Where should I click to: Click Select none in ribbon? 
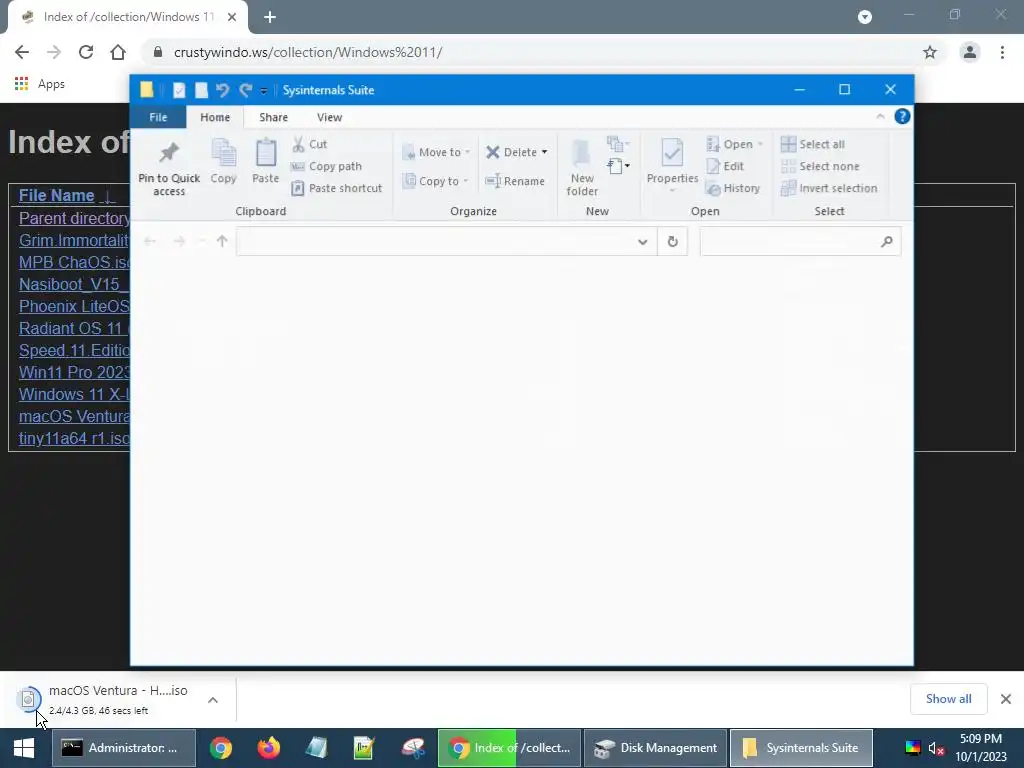click(820, 167)
